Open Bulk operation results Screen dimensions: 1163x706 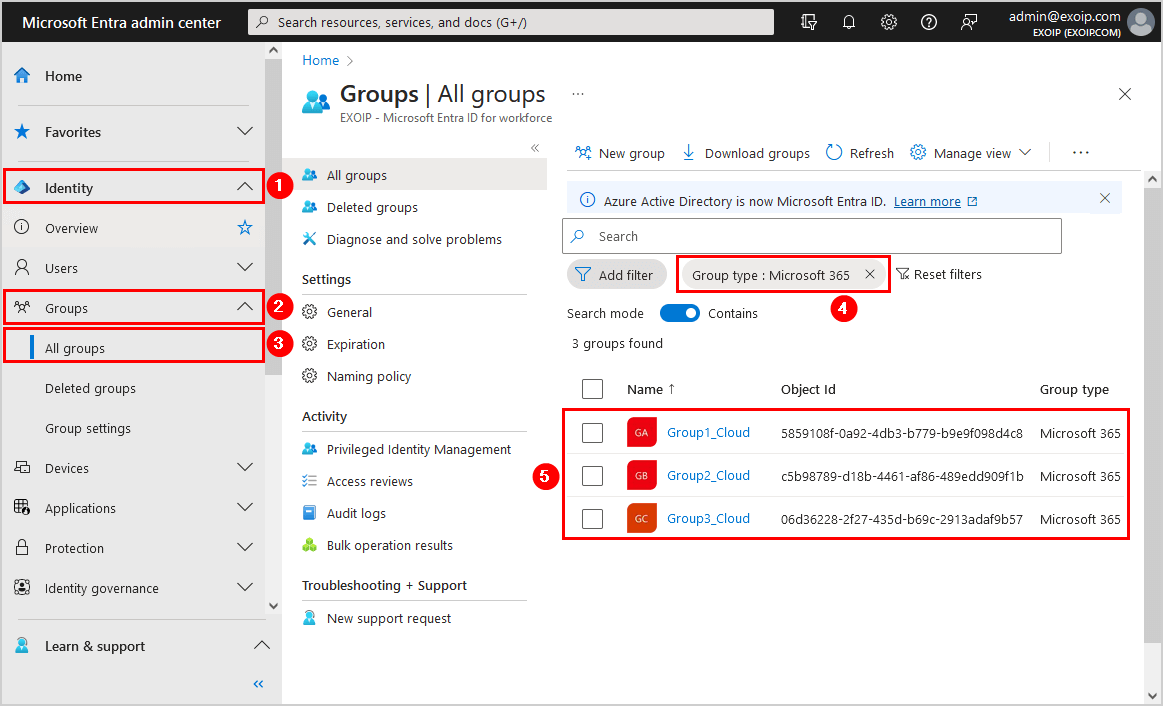(x=389, y=545)
